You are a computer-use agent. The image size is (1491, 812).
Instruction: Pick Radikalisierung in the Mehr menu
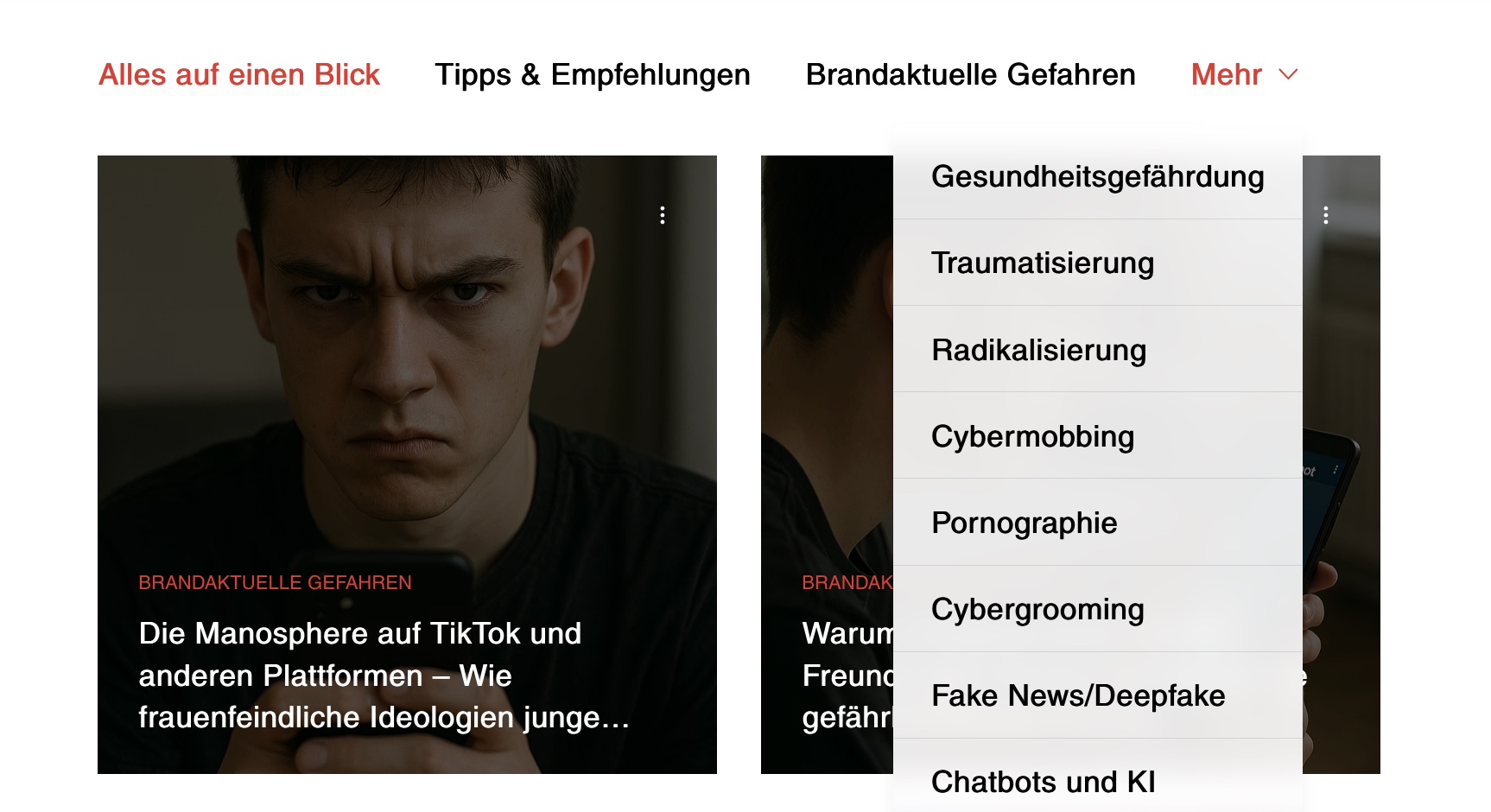coord(1098,350)
